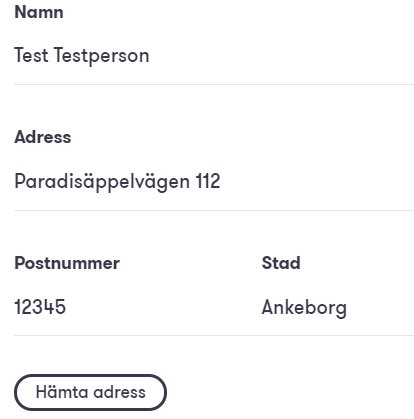This screenshot has height=419, width=414.
Task: Click the house number 112
Action: pos(208,181)
